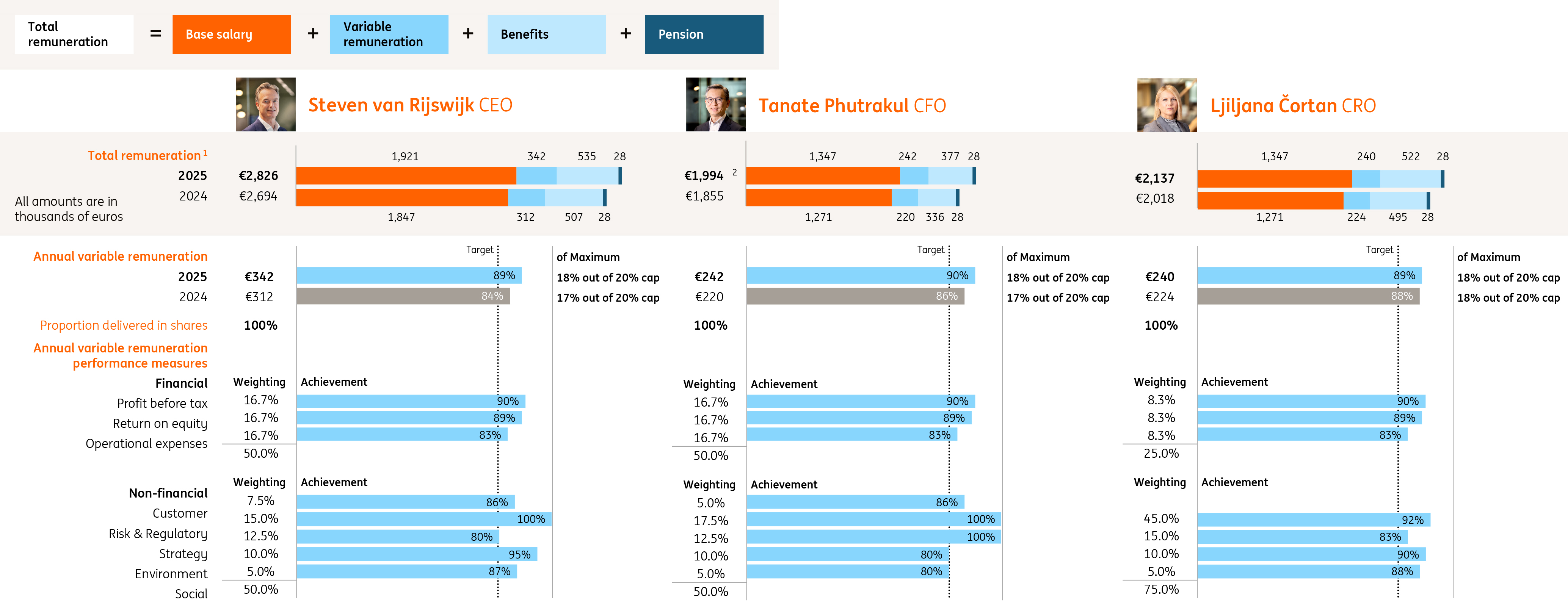Click the equals sign after Total remuneration
The height and width of the screenshot is (601, 1568).
click(156, 34)
